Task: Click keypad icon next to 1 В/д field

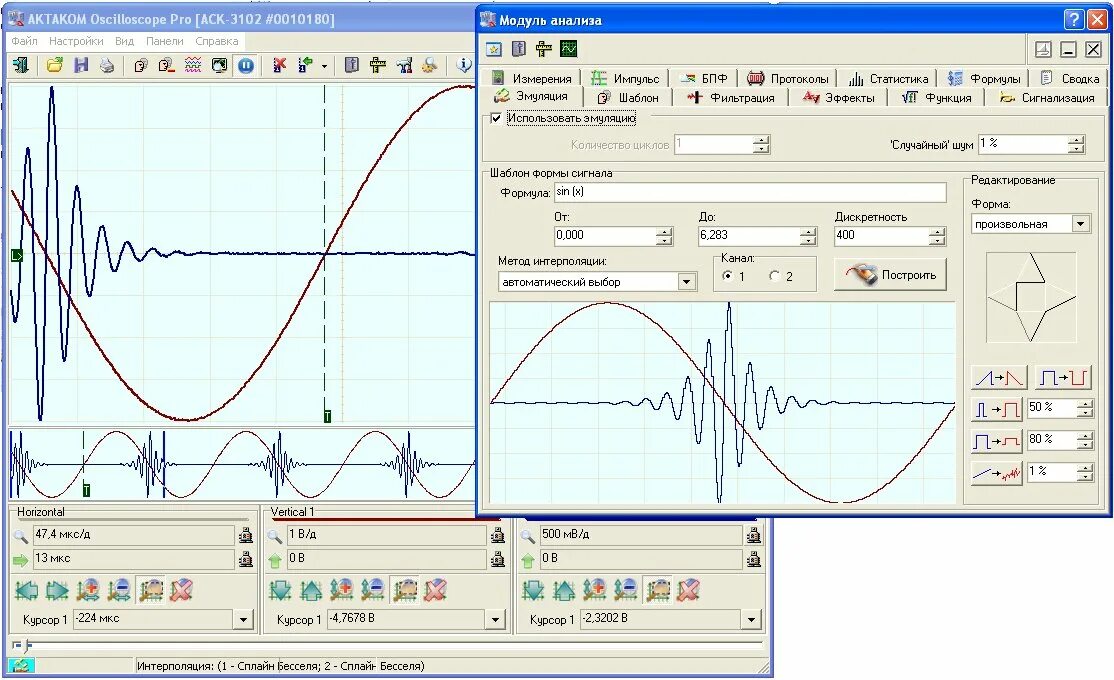Action: tap(498, 535)
